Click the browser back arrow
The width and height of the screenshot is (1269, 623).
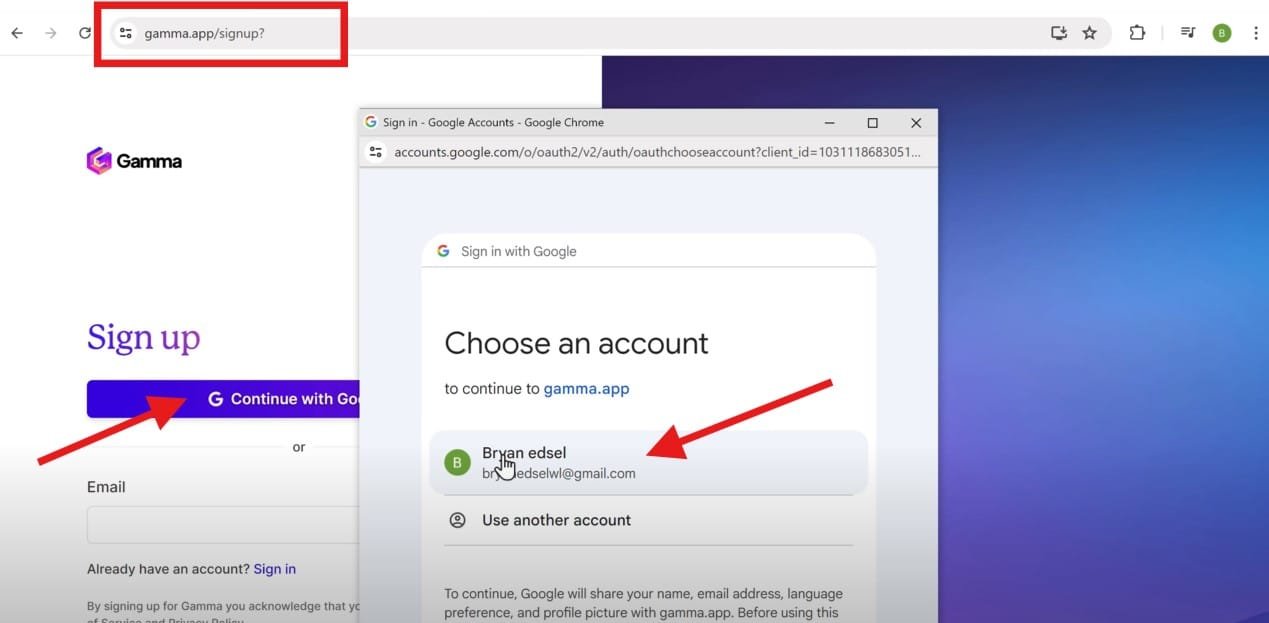(17, 33)
